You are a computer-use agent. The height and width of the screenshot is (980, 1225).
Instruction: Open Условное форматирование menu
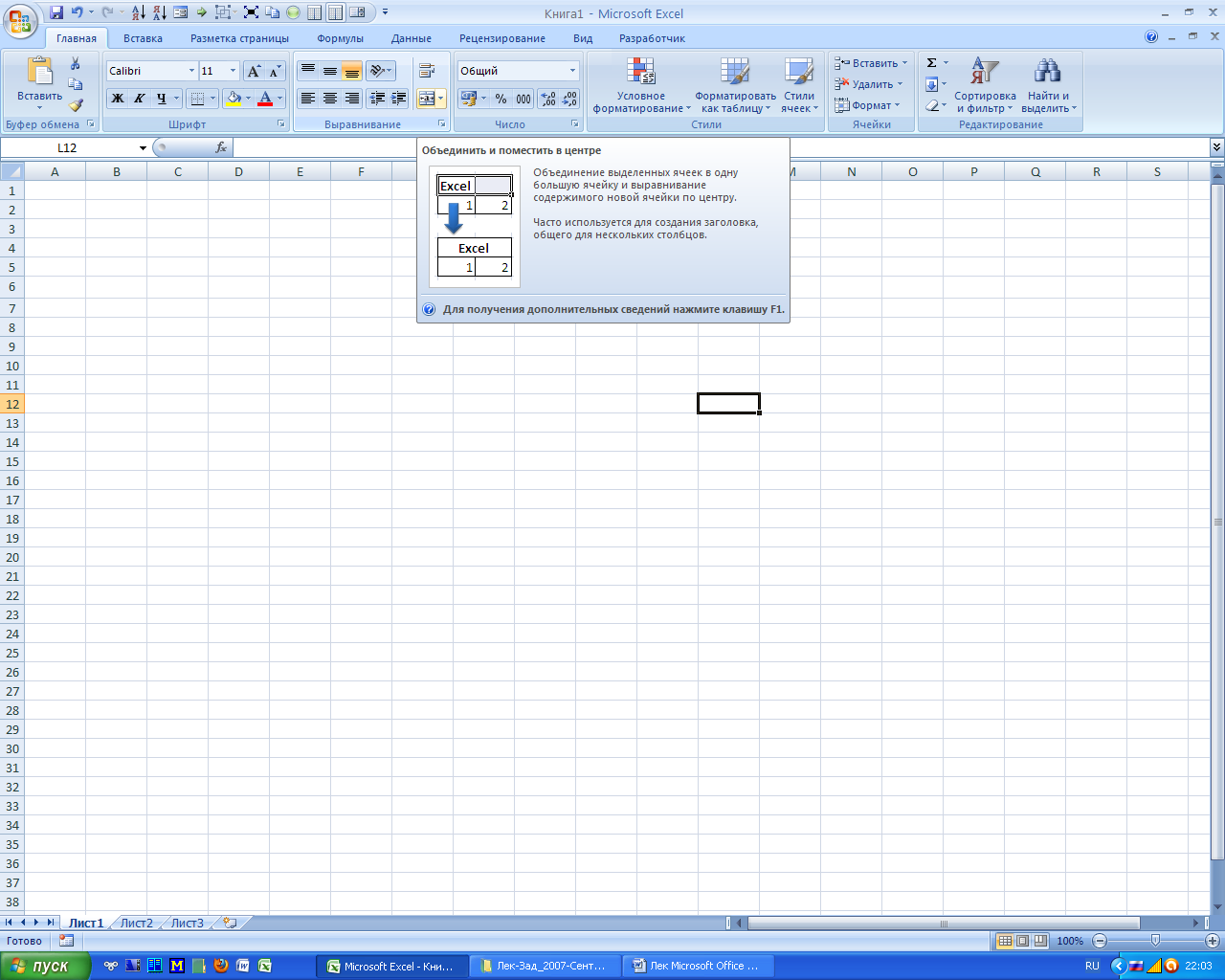(641, 85)
